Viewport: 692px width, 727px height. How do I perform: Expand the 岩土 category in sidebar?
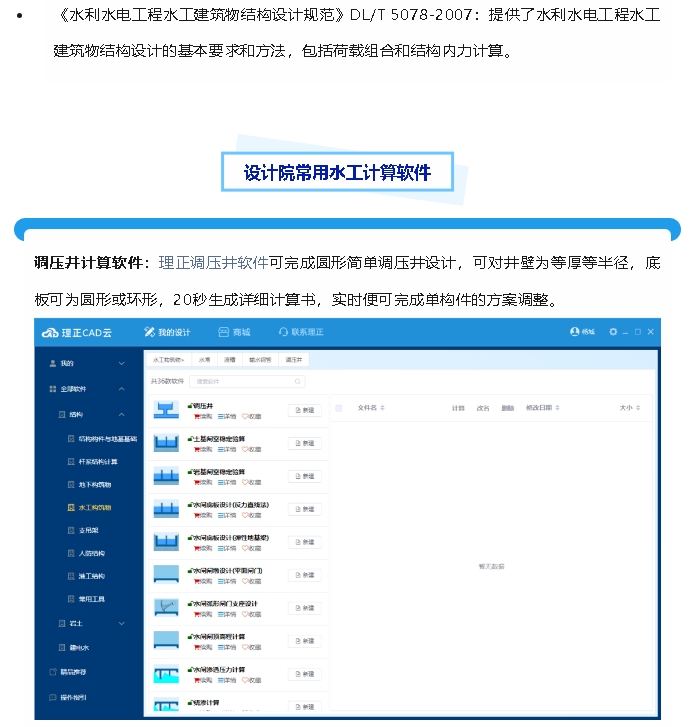pyautogui.click(x=121, y=623)
